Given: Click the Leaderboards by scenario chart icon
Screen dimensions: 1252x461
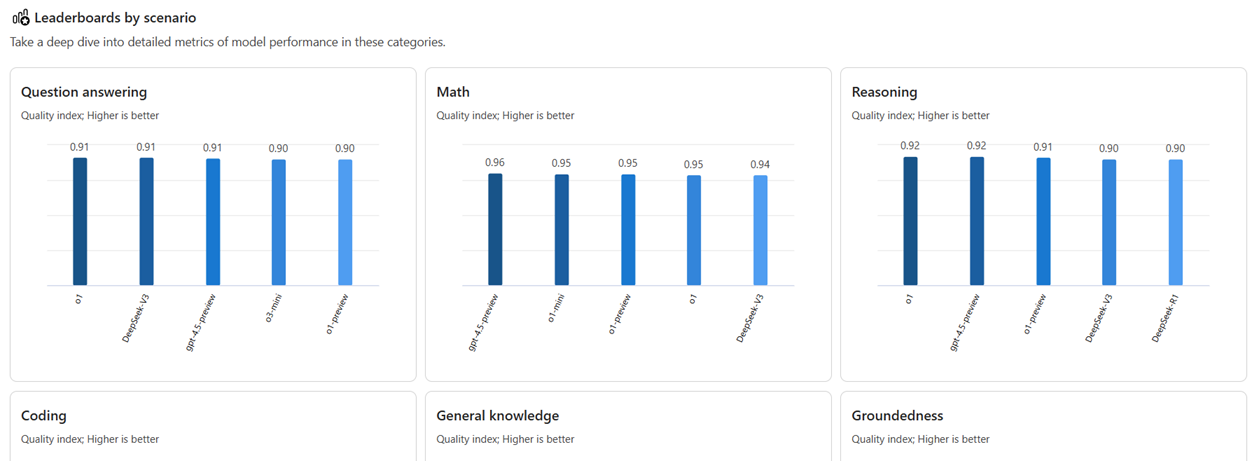Looking at the screenshot, I should coord(20,17).
